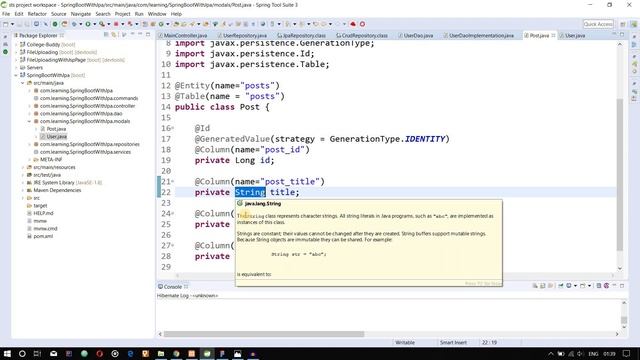This screenshot has height=360, width=640.
Task: Click the External Tools run icon
Action: [x=102, y=24]
